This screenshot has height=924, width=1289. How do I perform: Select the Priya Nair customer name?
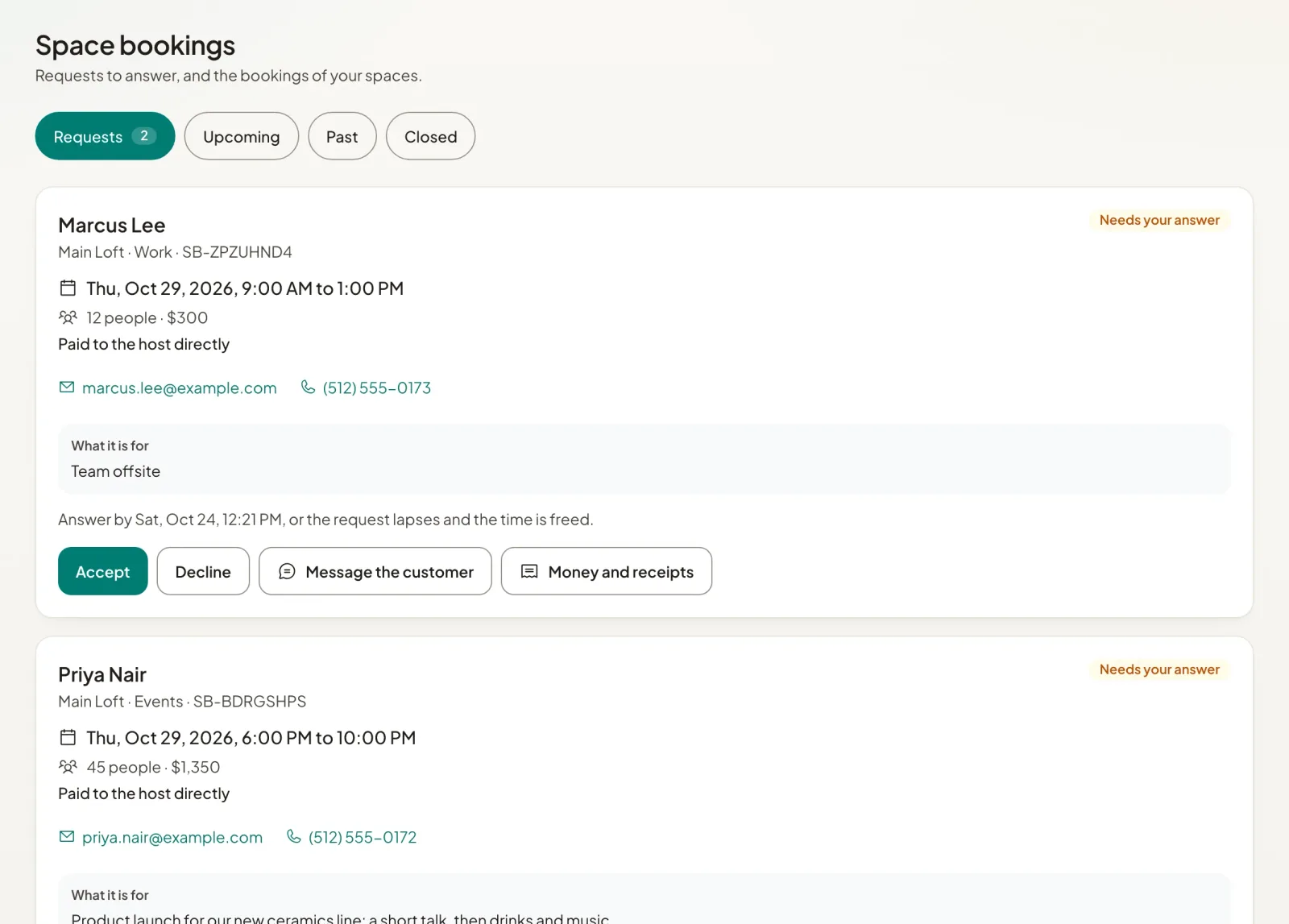pos(102,675)
